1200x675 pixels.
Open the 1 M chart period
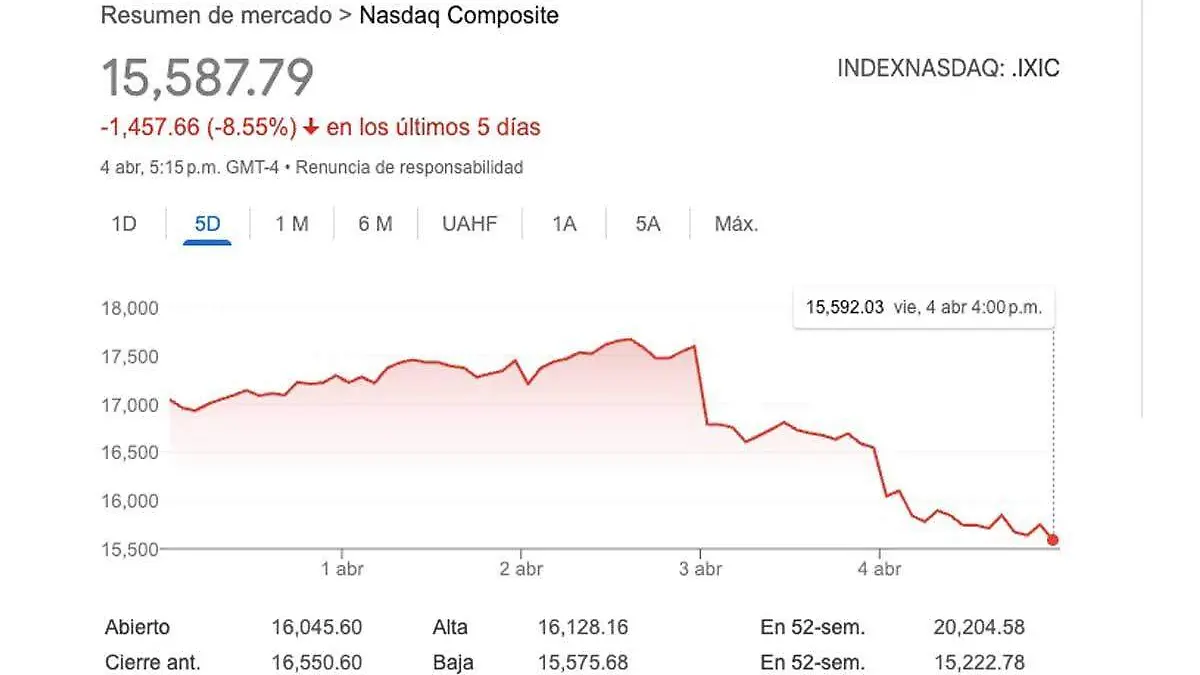click(290, 224)
